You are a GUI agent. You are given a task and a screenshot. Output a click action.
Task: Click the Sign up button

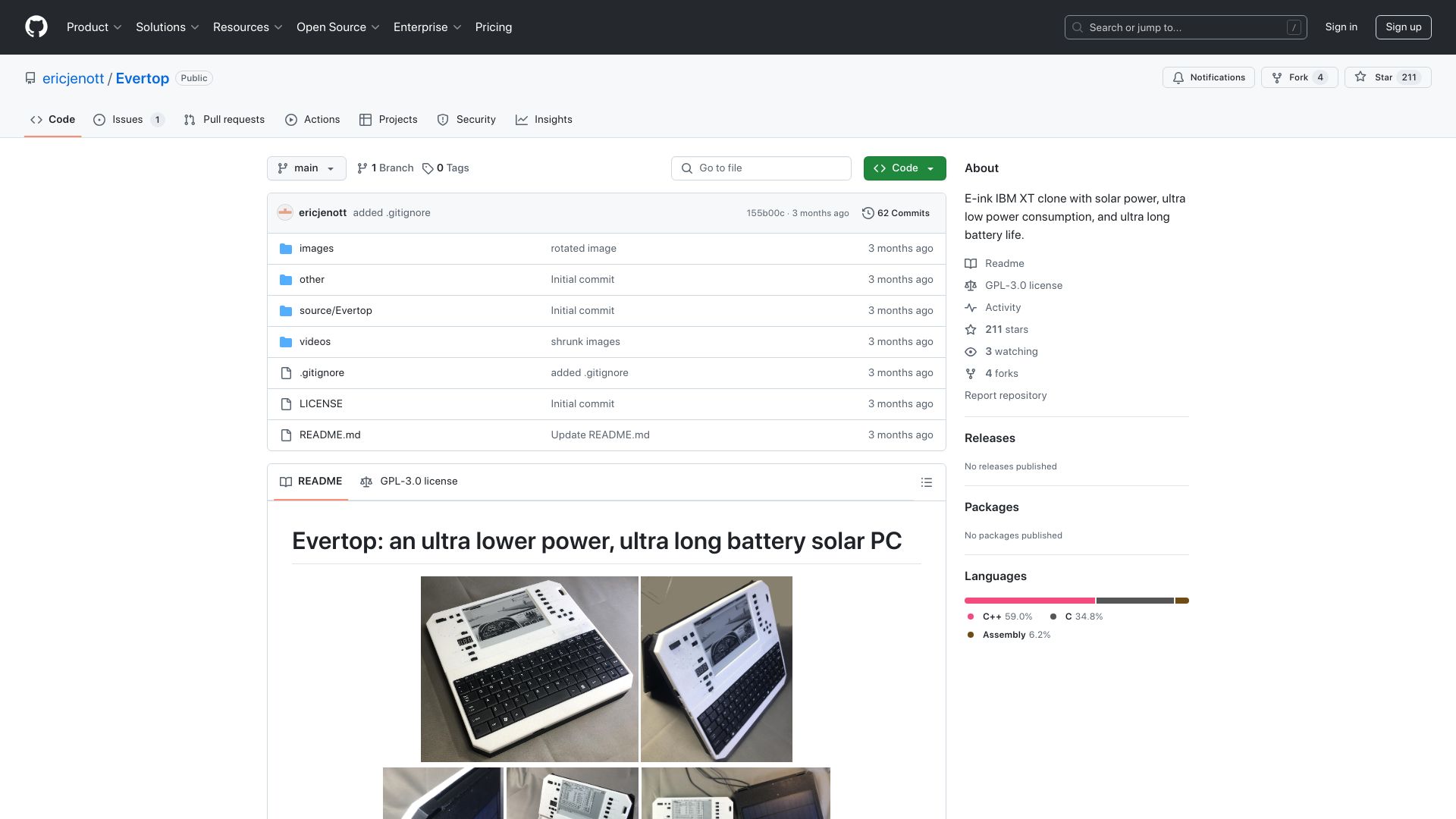coord(1404,27)
